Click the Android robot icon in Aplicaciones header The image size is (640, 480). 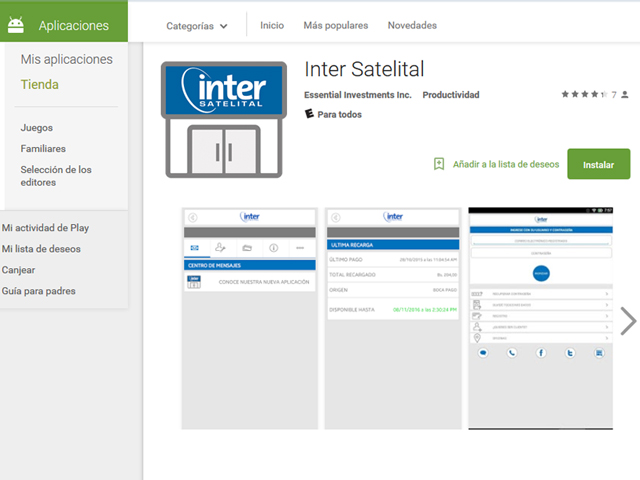tap(16, 25)
